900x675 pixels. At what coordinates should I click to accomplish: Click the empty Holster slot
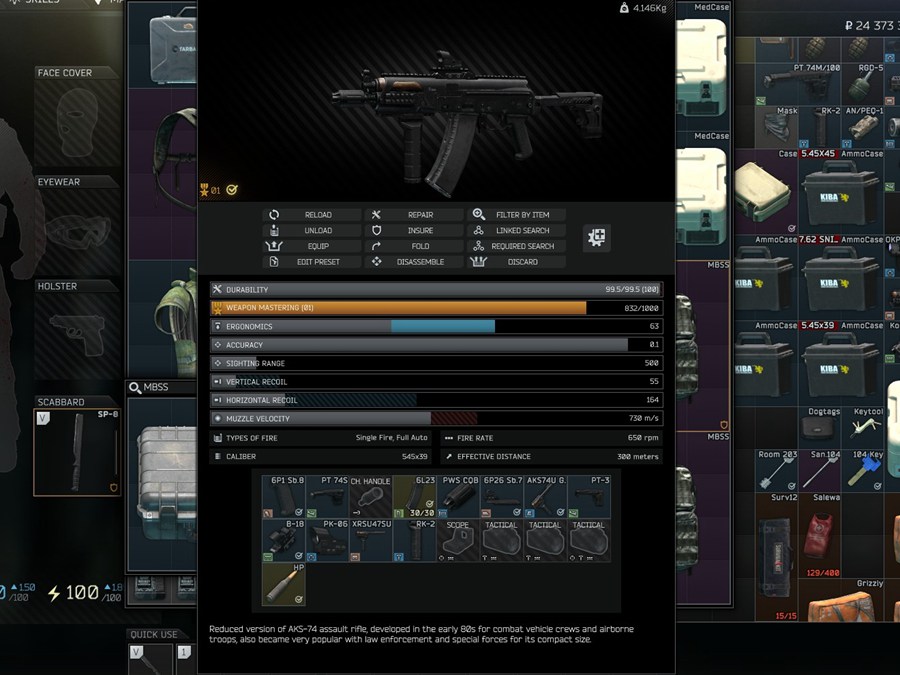(77, 336)
